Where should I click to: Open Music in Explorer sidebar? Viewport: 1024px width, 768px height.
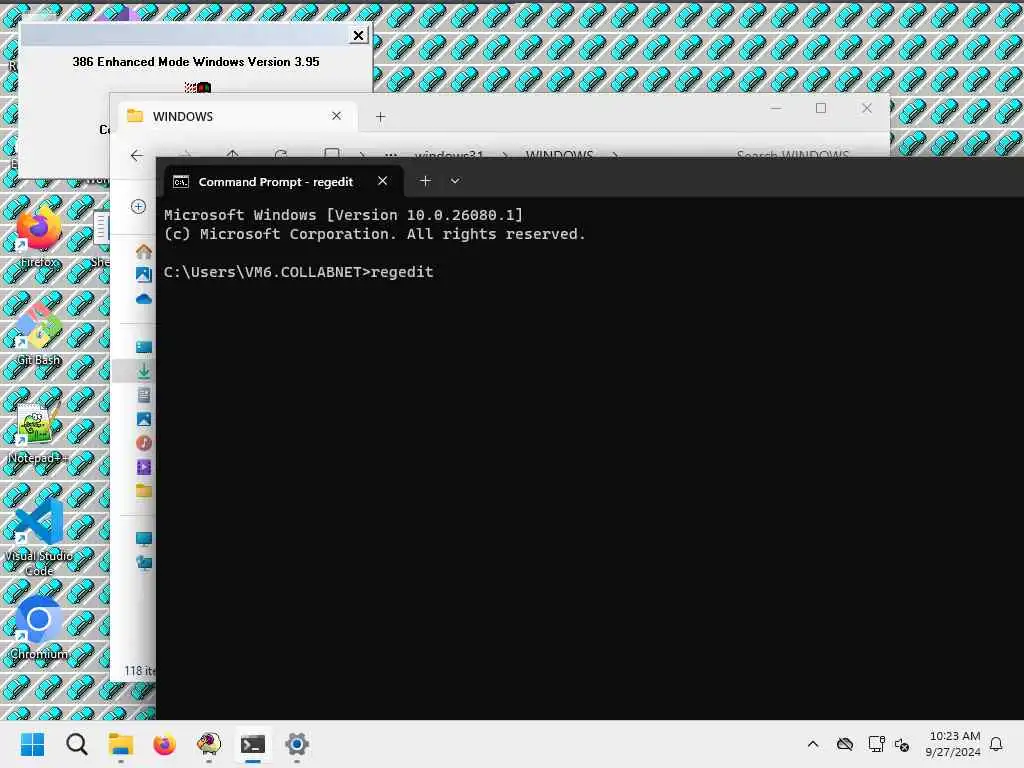point(144,443)
